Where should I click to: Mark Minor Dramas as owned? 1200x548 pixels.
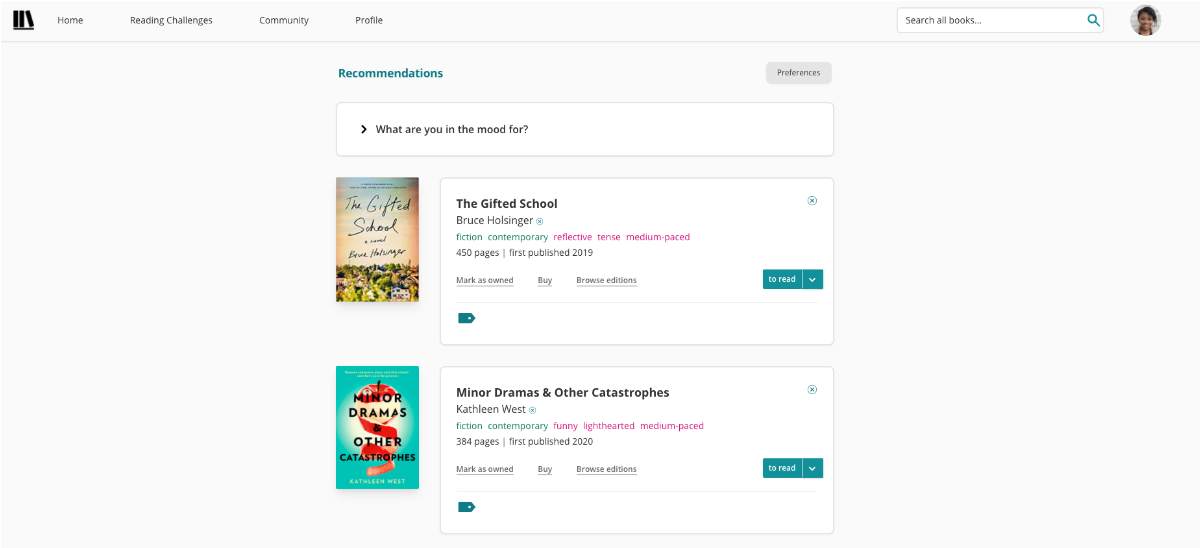[485, 469]
